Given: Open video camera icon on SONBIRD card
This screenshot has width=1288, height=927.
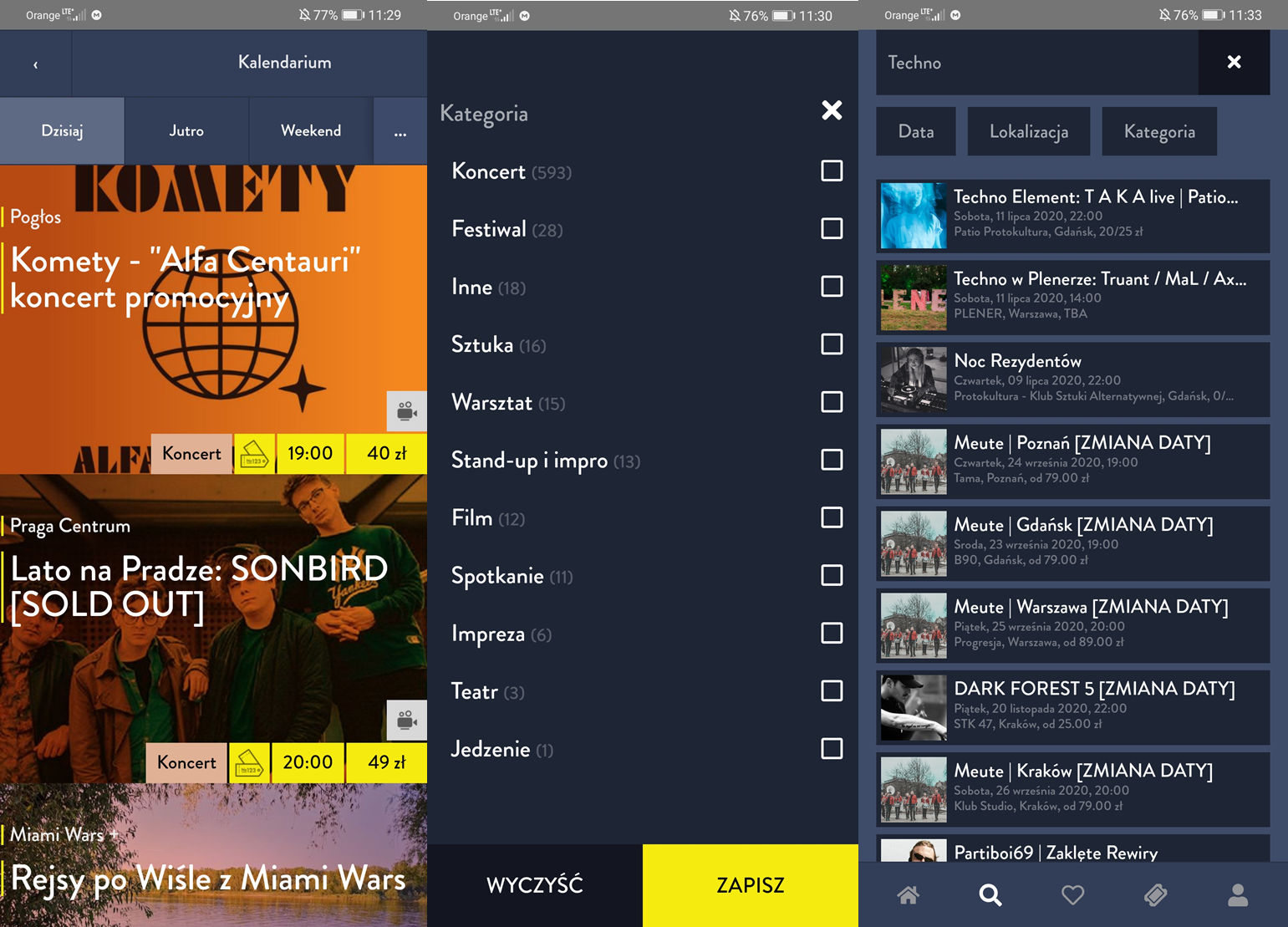Looking at the screenshot, I should pos(407,721).
